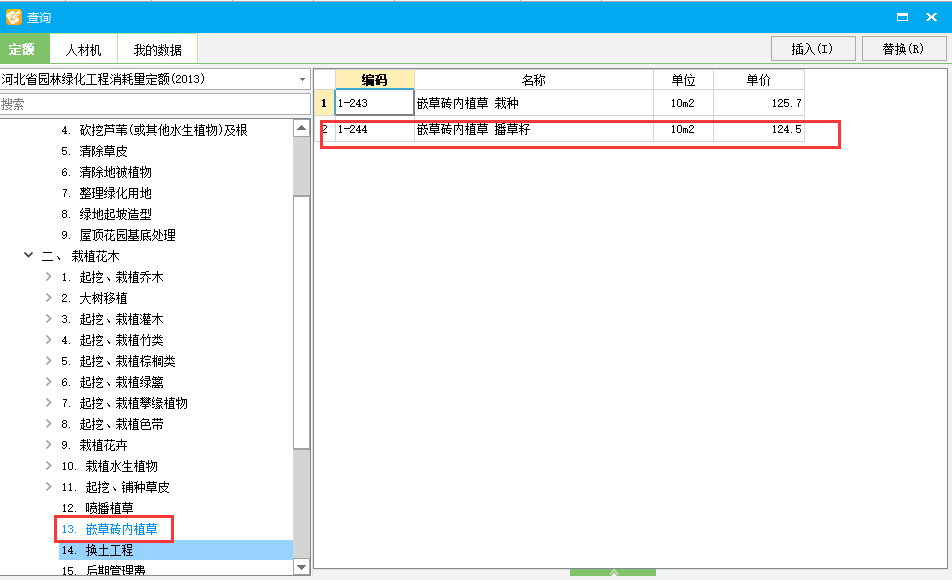The height and width of the screenshot is (580, 952).
Task: Select the 1-243 code cell
Action: [x=374, y=103]
